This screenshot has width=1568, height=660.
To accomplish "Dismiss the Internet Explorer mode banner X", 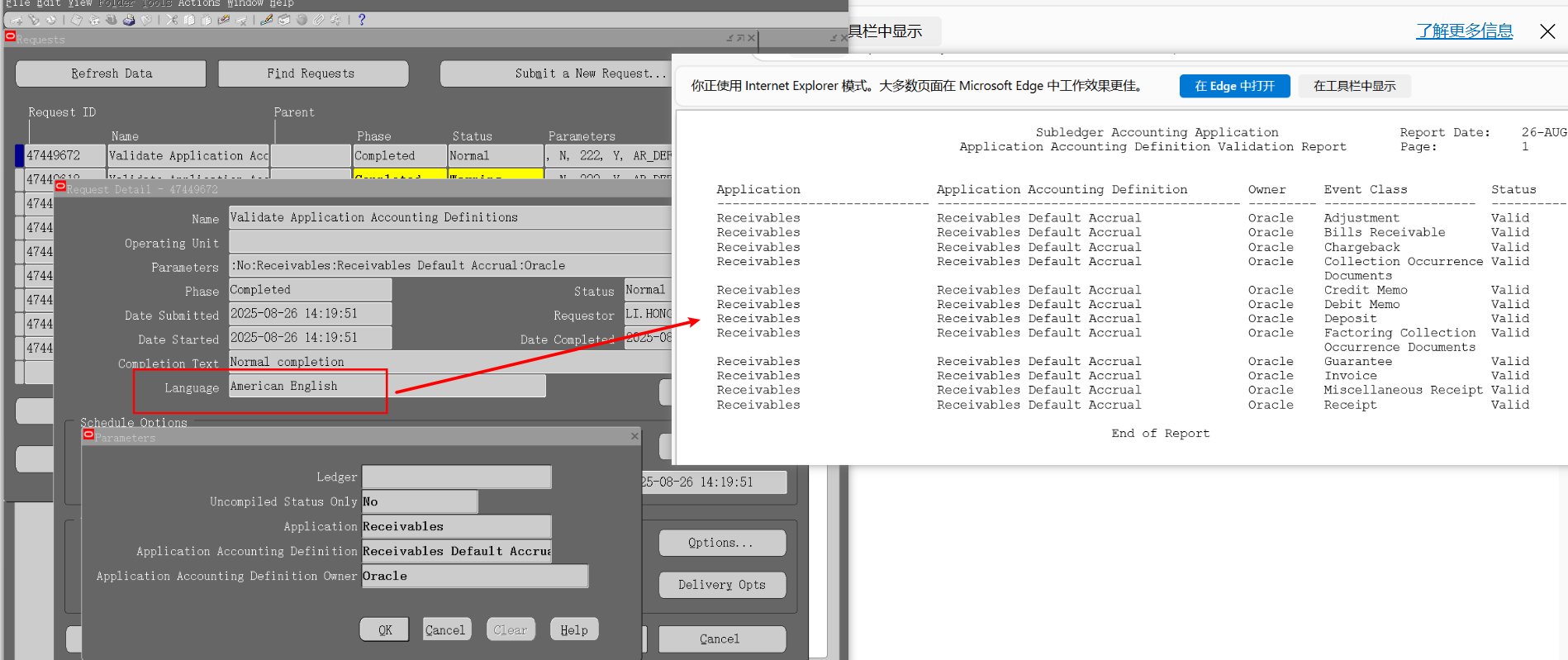I will (x=1547, y=31).
